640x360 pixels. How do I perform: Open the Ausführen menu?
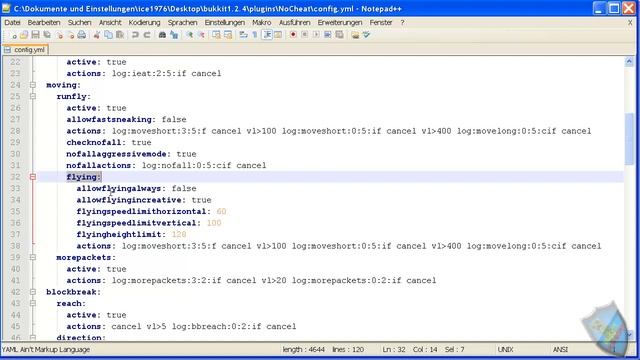[295, 22]
